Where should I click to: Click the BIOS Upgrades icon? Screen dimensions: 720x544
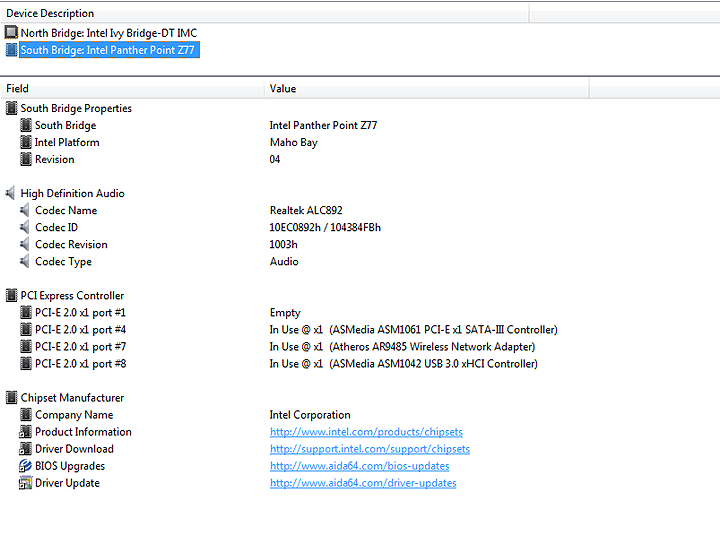(25, 465)
